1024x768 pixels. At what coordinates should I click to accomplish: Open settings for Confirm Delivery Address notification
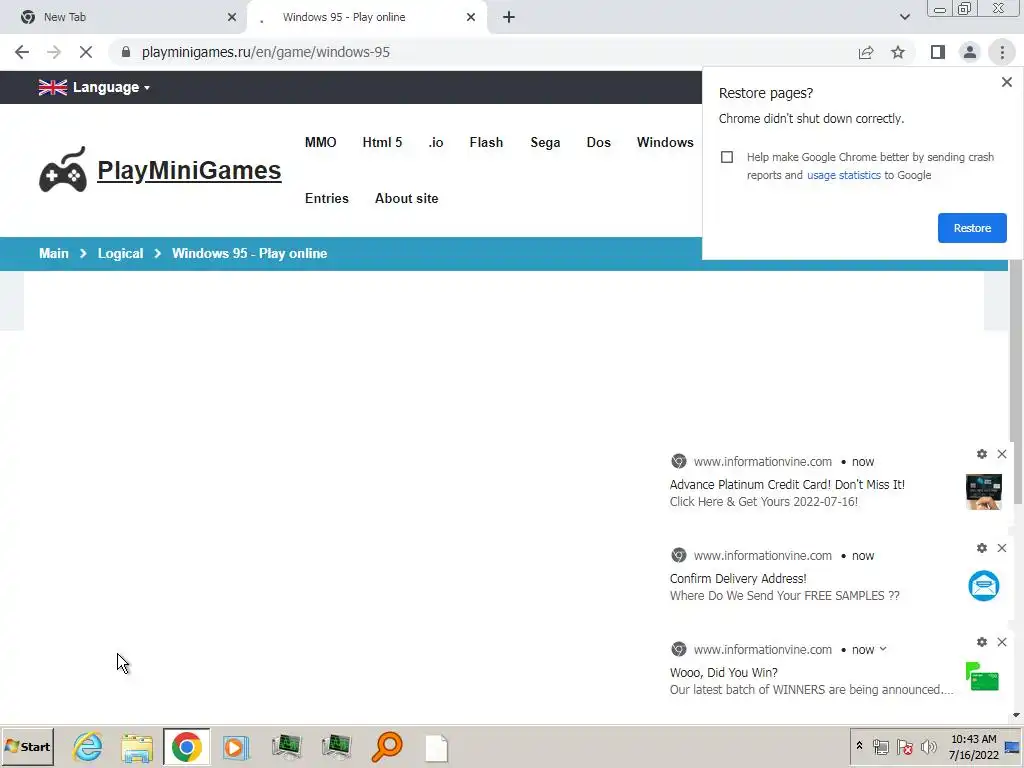click(x=982, y=548)
